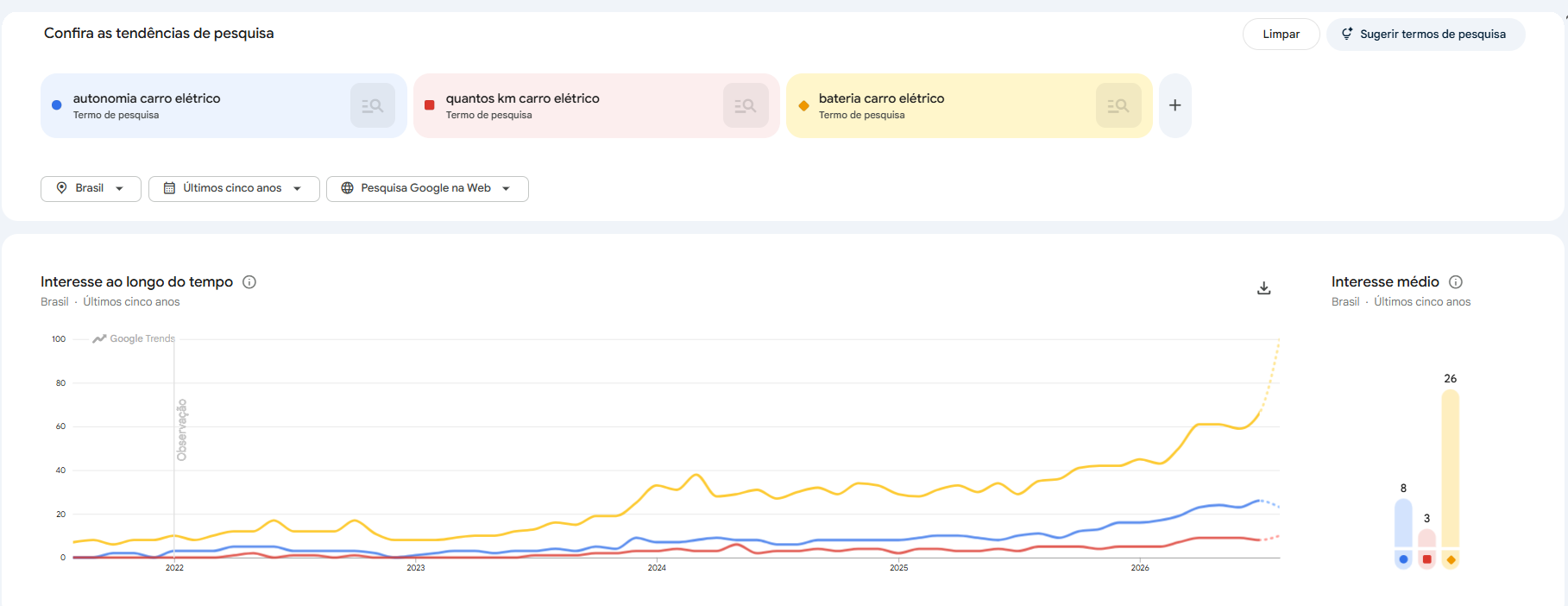Click the 2024 label on the chart axis
1568x606 pixels.
(x=657, y=568)
